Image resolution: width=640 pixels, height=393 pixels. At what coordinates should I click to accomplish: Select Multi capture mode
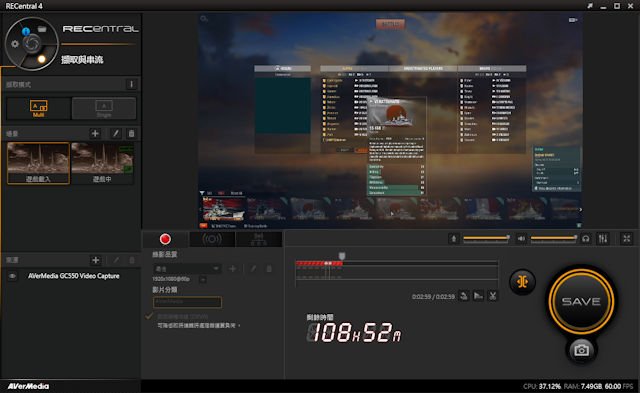coord(38,109)
